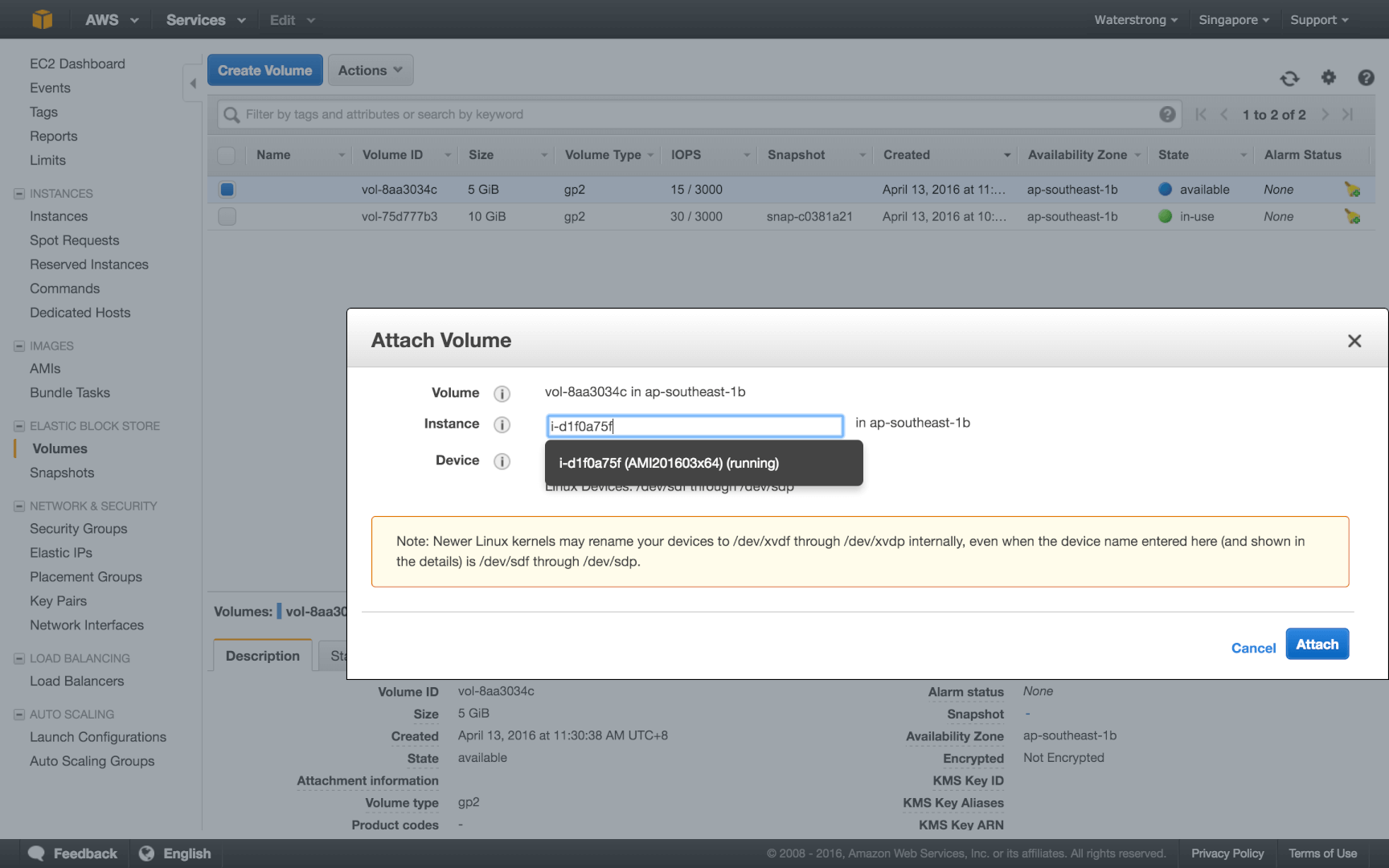Open Auto Scaling Groups in sidebar
The image size is (1389, 868).
[92, 761]
